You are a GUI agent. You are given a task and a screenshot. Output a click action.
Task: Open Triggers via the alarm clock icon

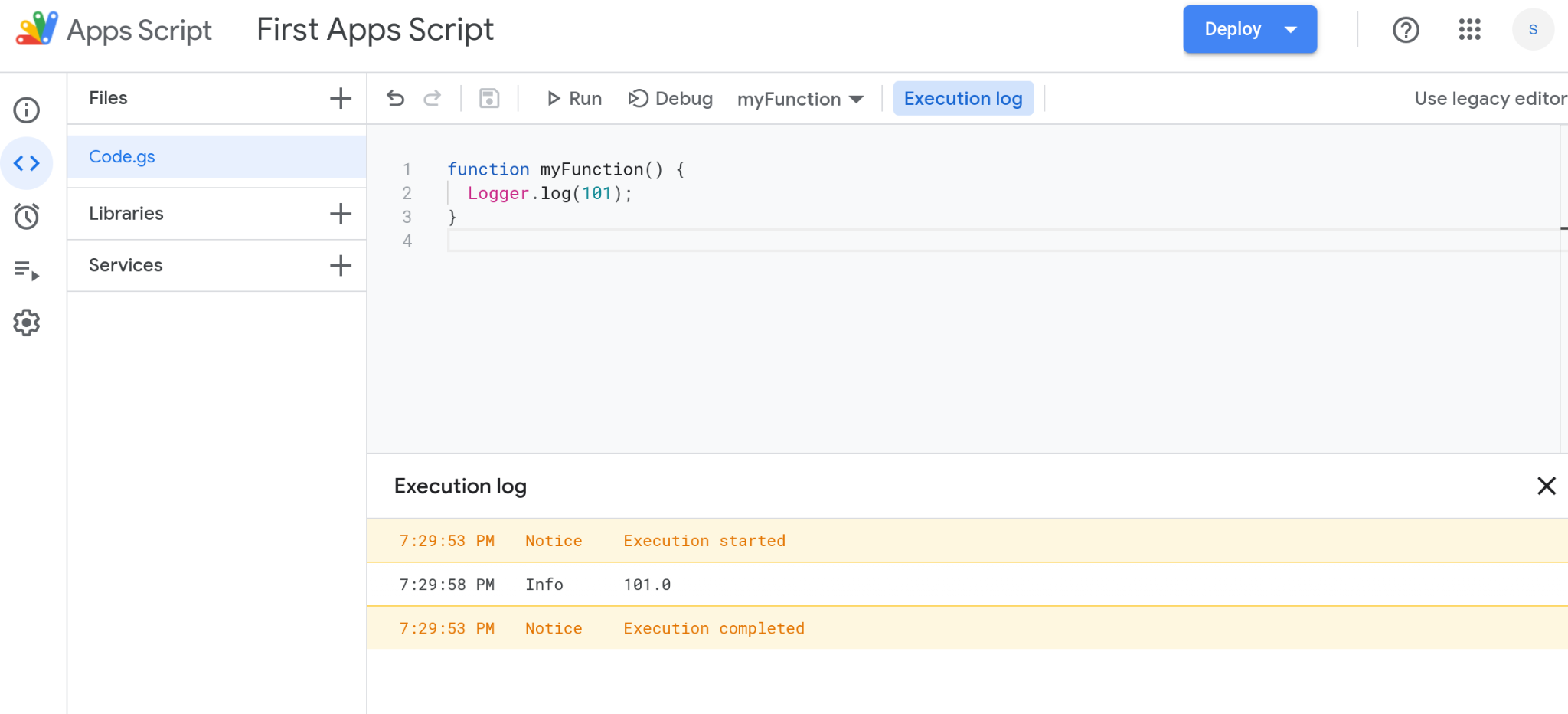coord(27,216)
